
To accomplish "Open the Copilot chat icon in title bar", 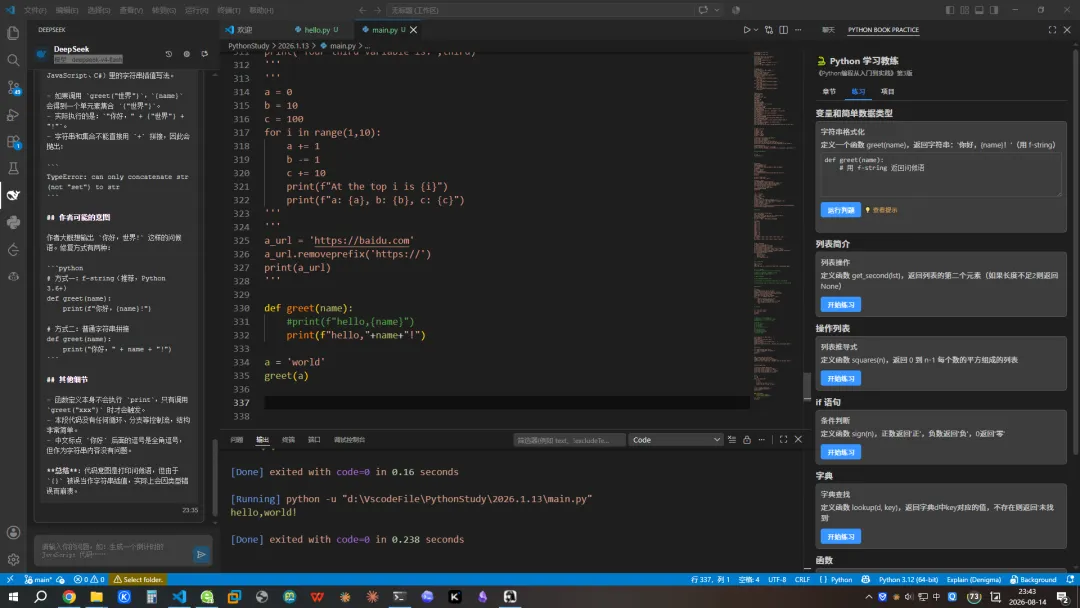I will point(703,10).
